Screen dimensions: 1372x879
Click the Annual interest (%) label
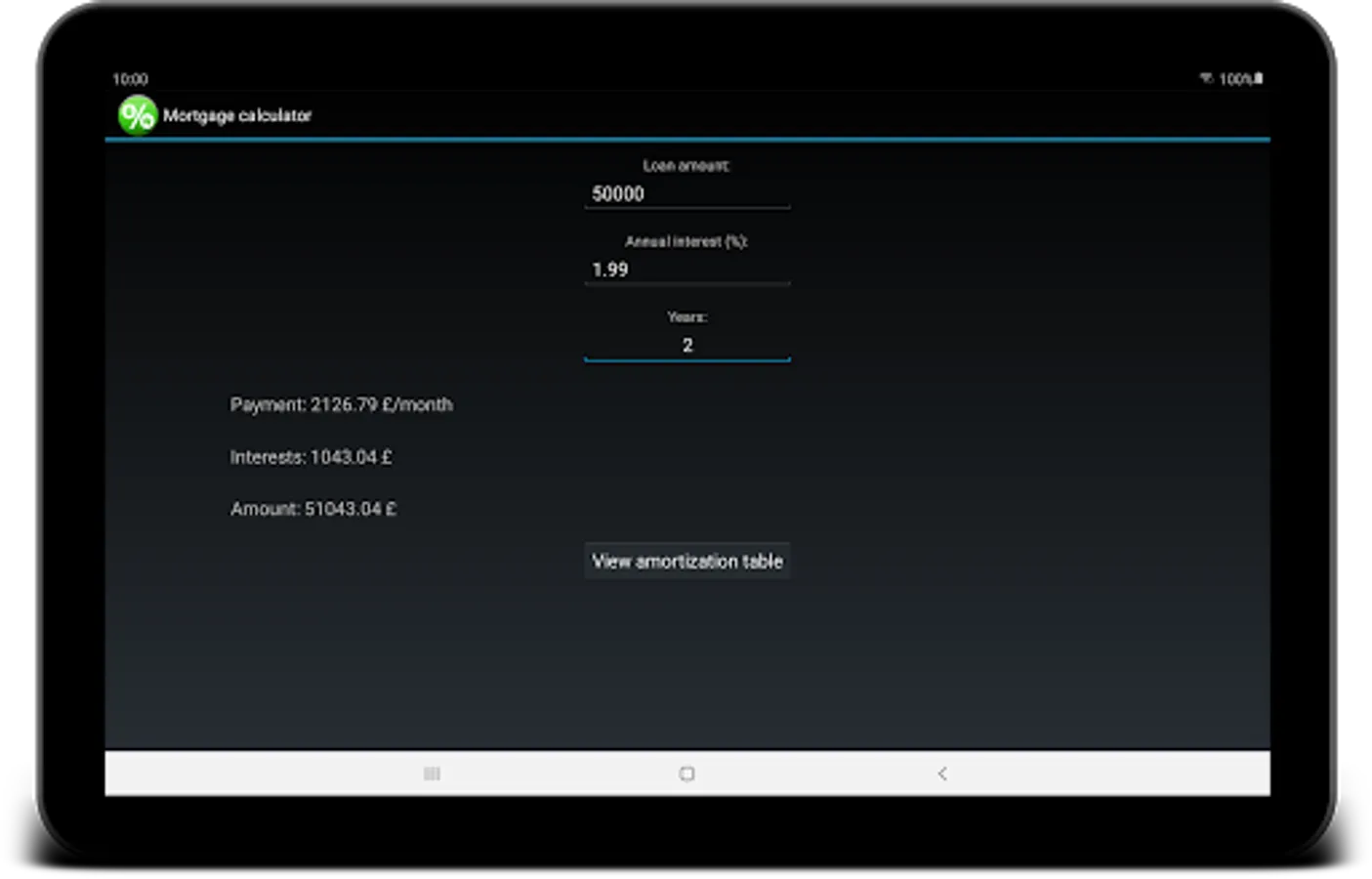click(x=686, y=241)
